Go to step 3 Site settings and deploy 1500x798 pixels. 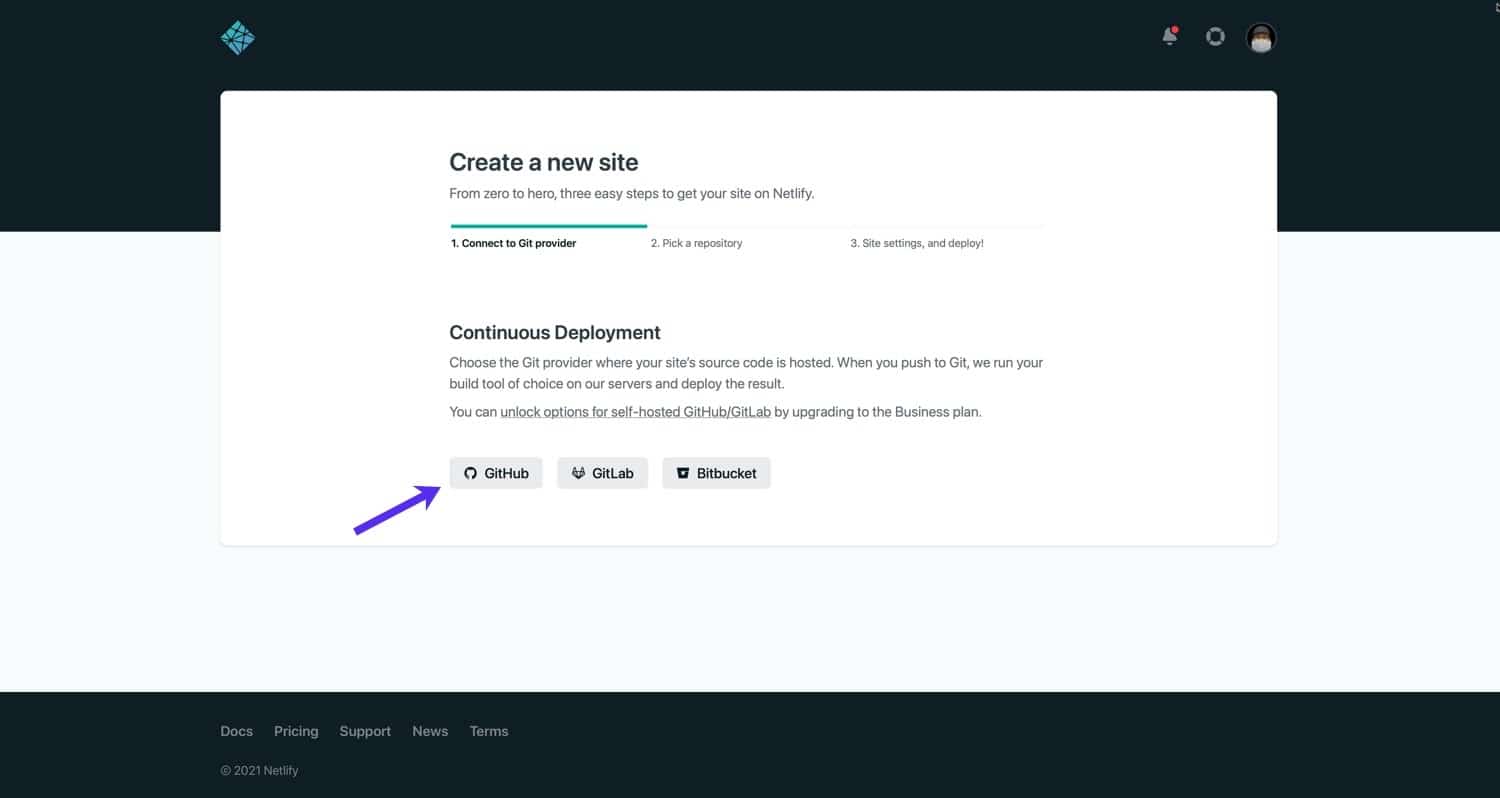tap(916, 243)
